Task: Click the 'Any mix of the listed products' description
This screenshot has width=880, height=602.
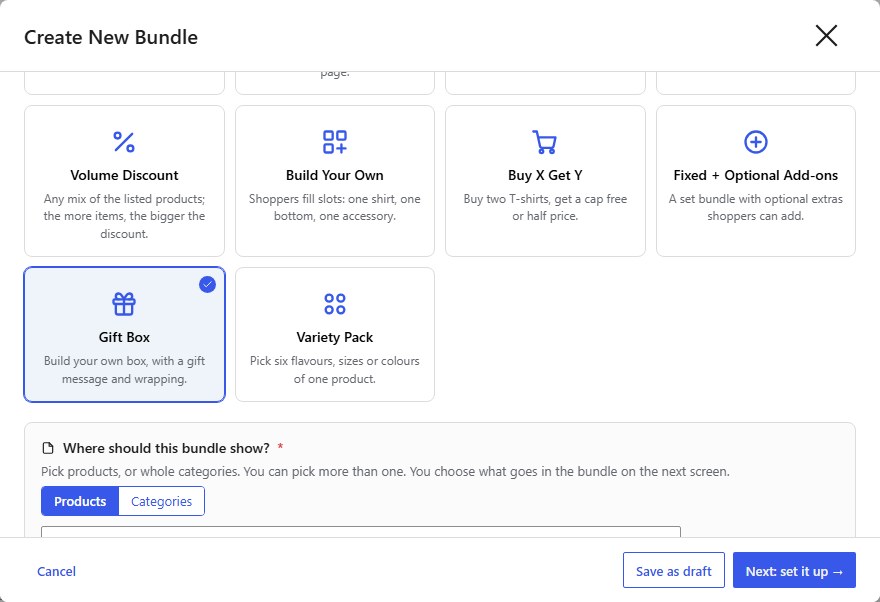Action: click(124, 216)
